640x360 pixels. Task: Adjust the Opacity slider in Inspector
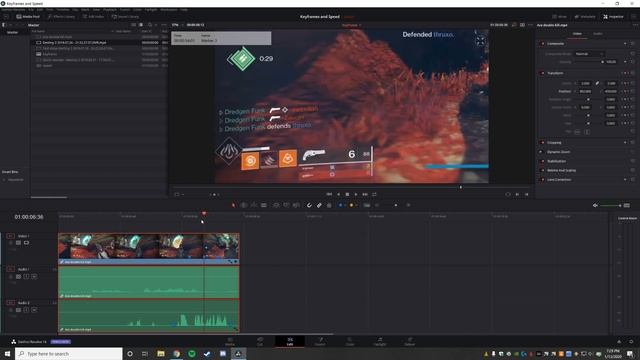(x=588, y=62)
